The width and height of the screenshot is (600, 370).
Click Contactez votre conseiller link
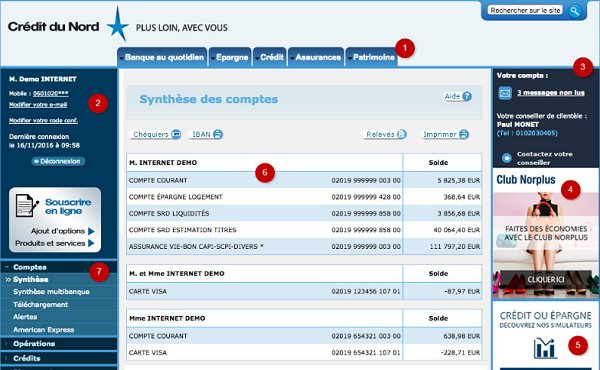(x=545, y=158)
